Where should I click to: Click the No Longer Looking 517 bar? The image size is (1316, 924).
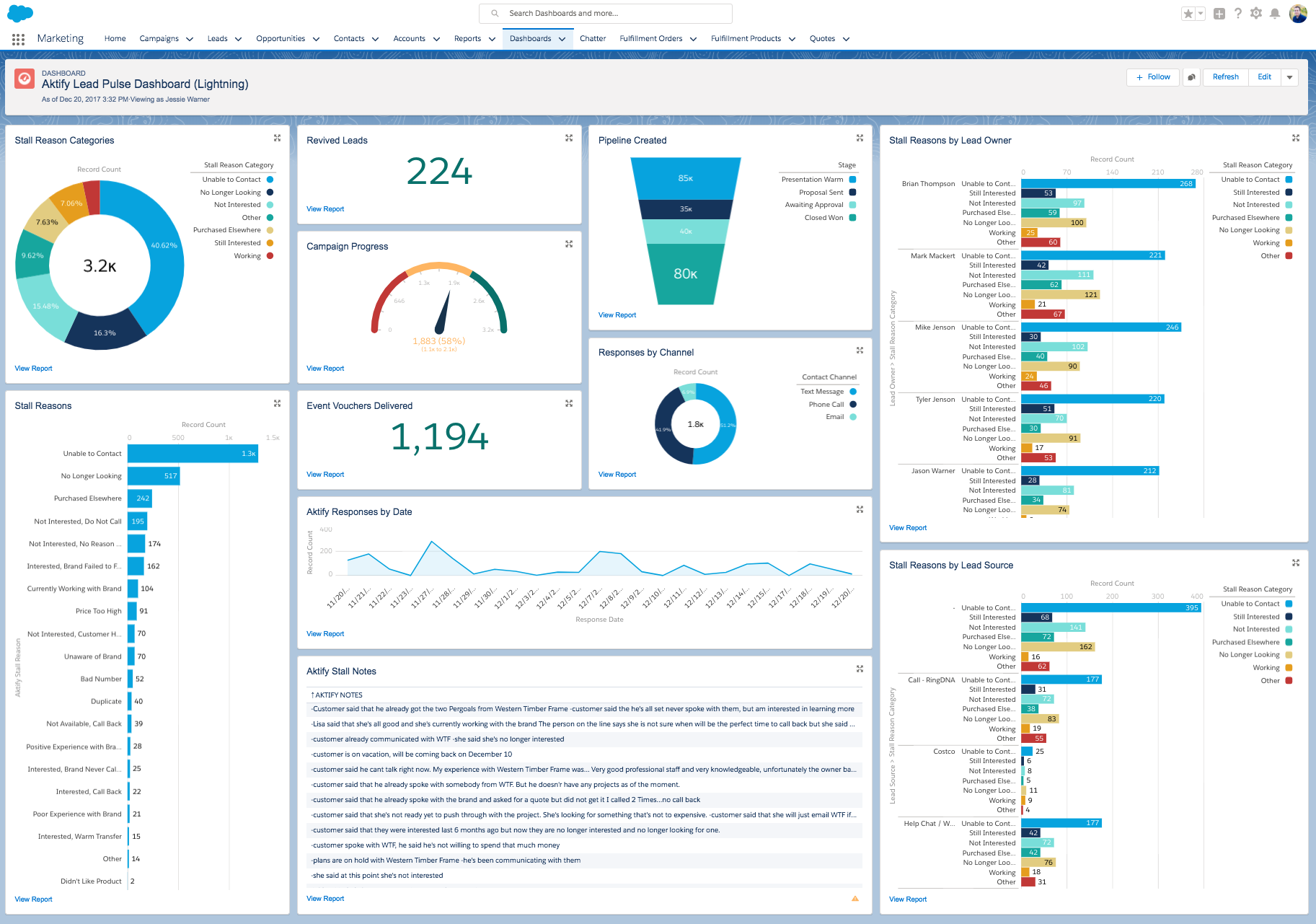[154, 476]
